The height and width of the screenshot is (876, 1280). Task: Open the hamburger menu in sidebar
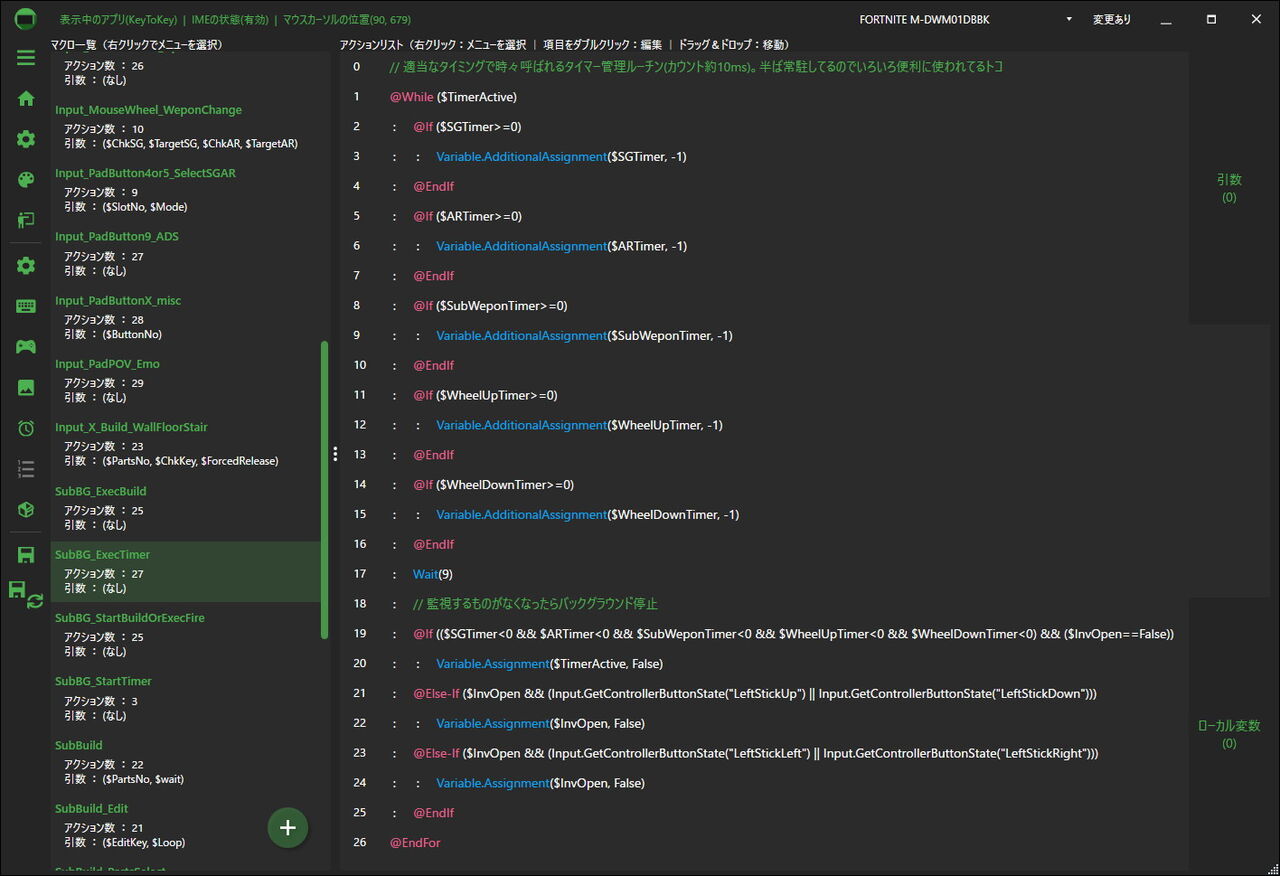[26, 57]
